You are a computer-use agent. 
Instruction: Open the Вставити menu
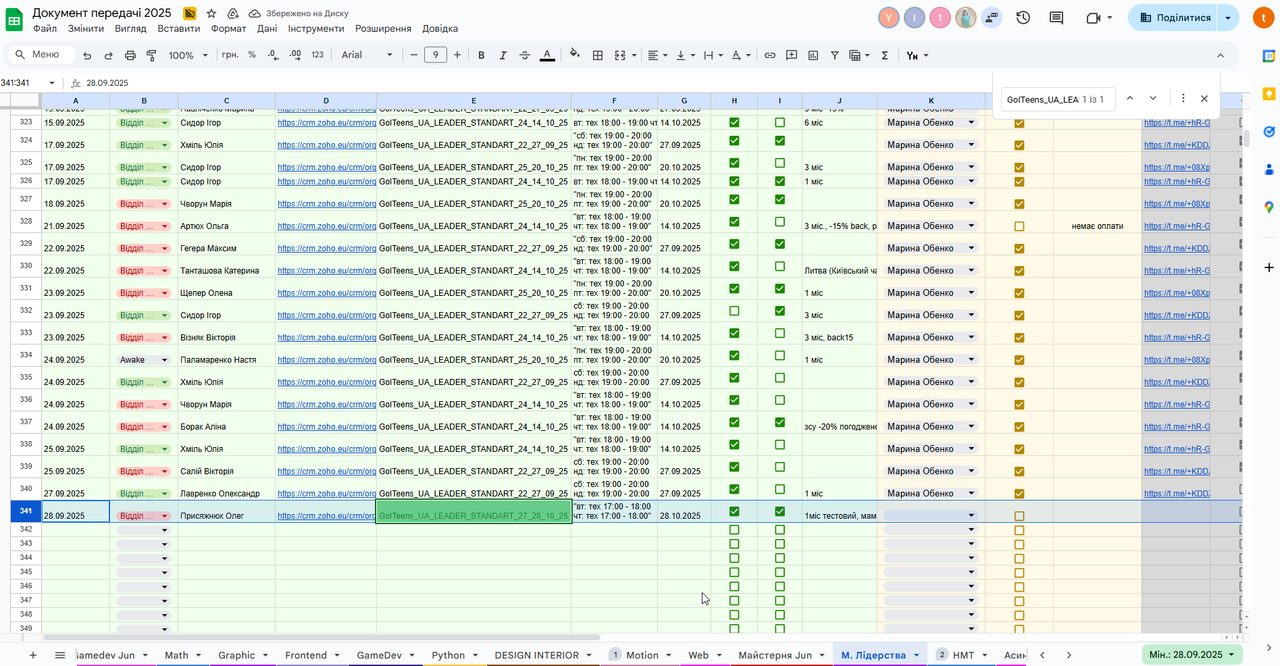pos(178,28)
